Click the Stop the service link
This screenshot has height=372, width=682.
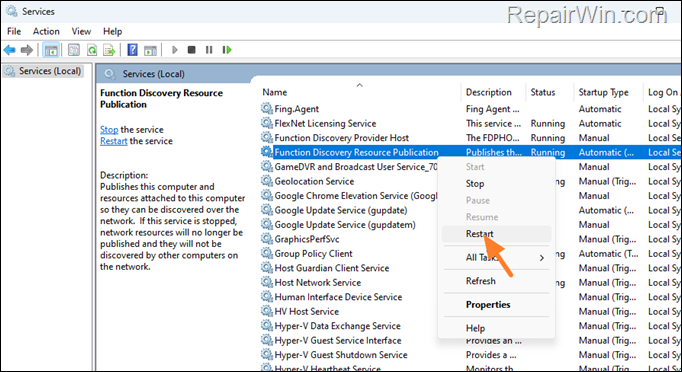[109, 130]
